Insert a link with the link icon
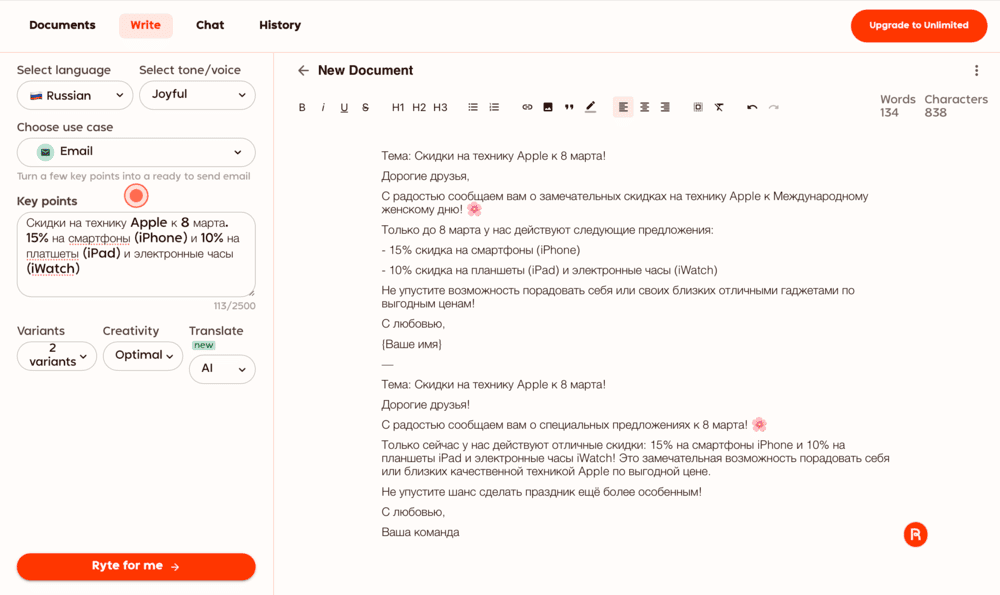The width and height of the screenshot is (1000, 595). click(x=527, y=107)
